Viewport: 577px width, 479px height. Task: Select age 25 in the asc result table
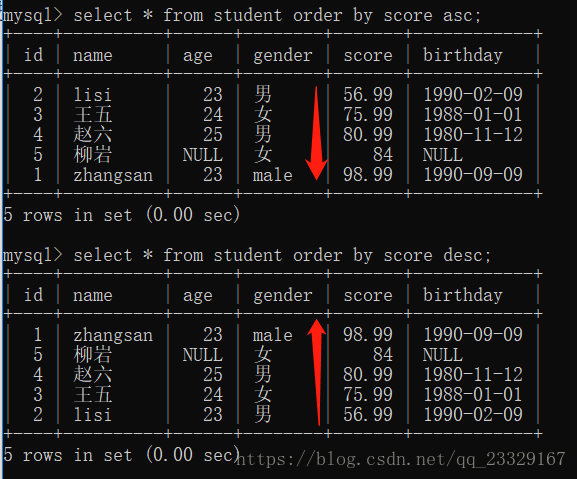point(213,134)
